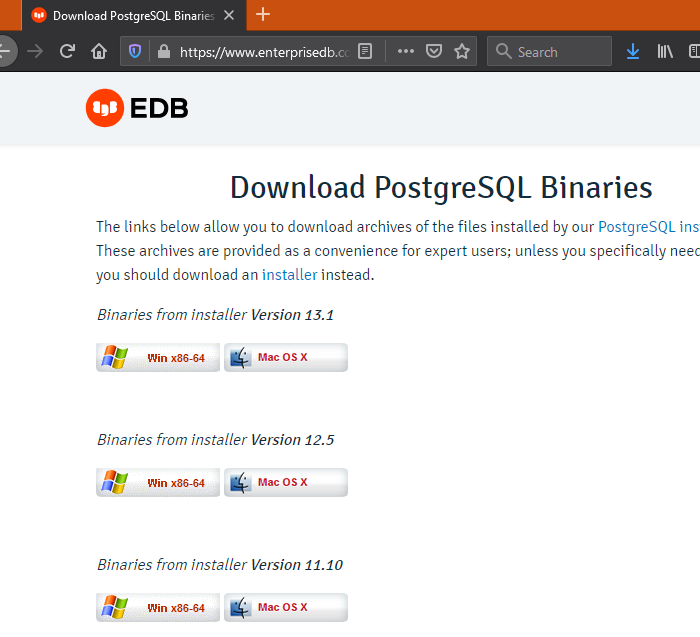
Task: Click the forward navigation arrow
Action: (x=36, y=51)
